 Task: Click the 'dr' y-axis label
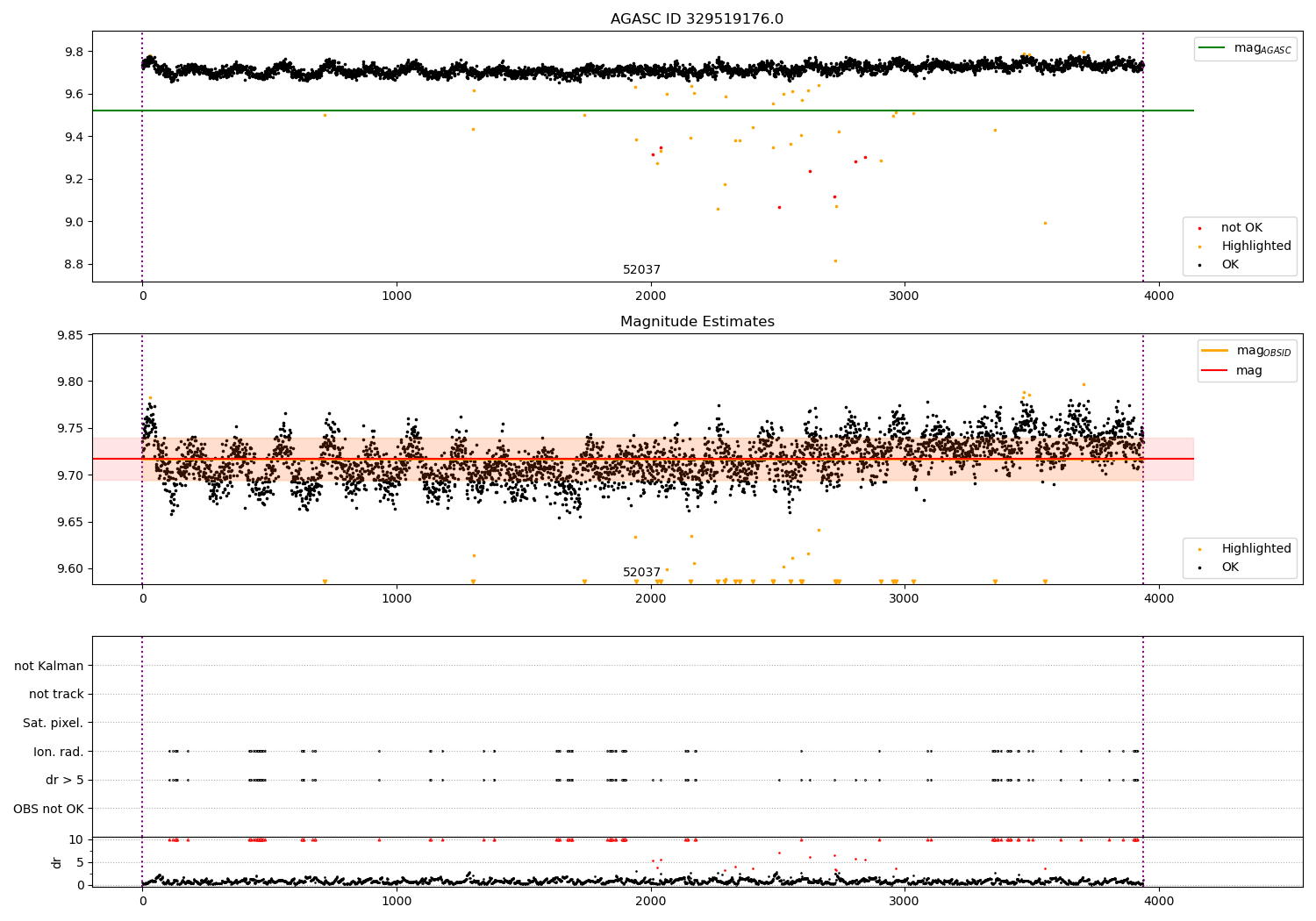click(57, 862)
